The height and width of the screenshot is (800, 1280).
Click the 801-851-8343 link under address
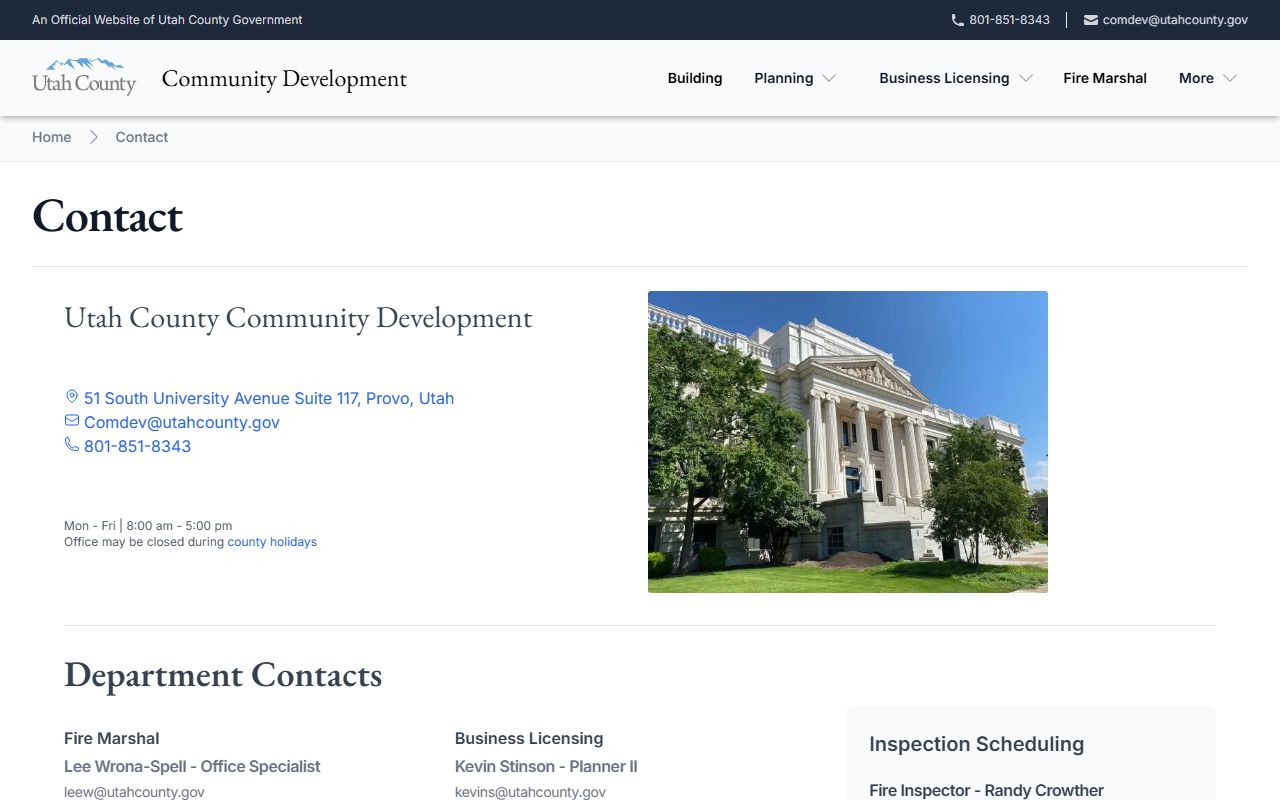coord(137,446)
